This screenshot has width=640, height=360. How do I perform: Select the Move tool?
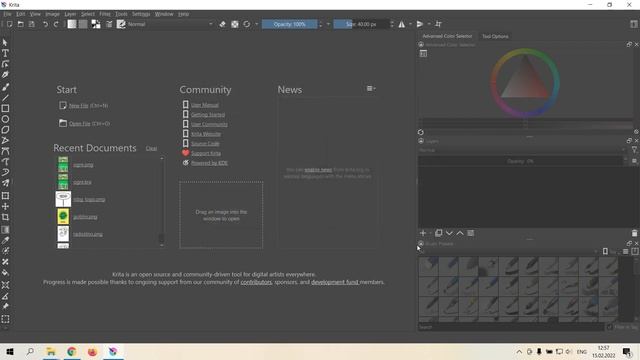coord(5,207)
